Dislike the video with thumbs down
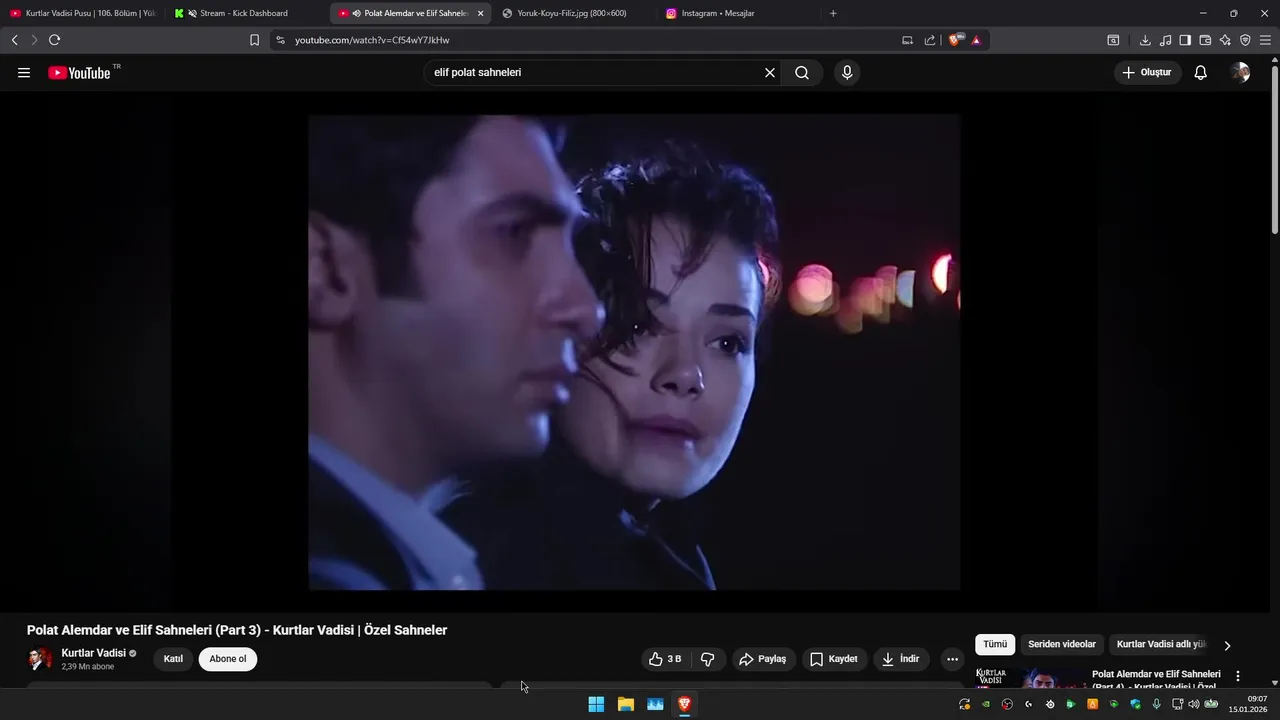 [x=708, y=659]
